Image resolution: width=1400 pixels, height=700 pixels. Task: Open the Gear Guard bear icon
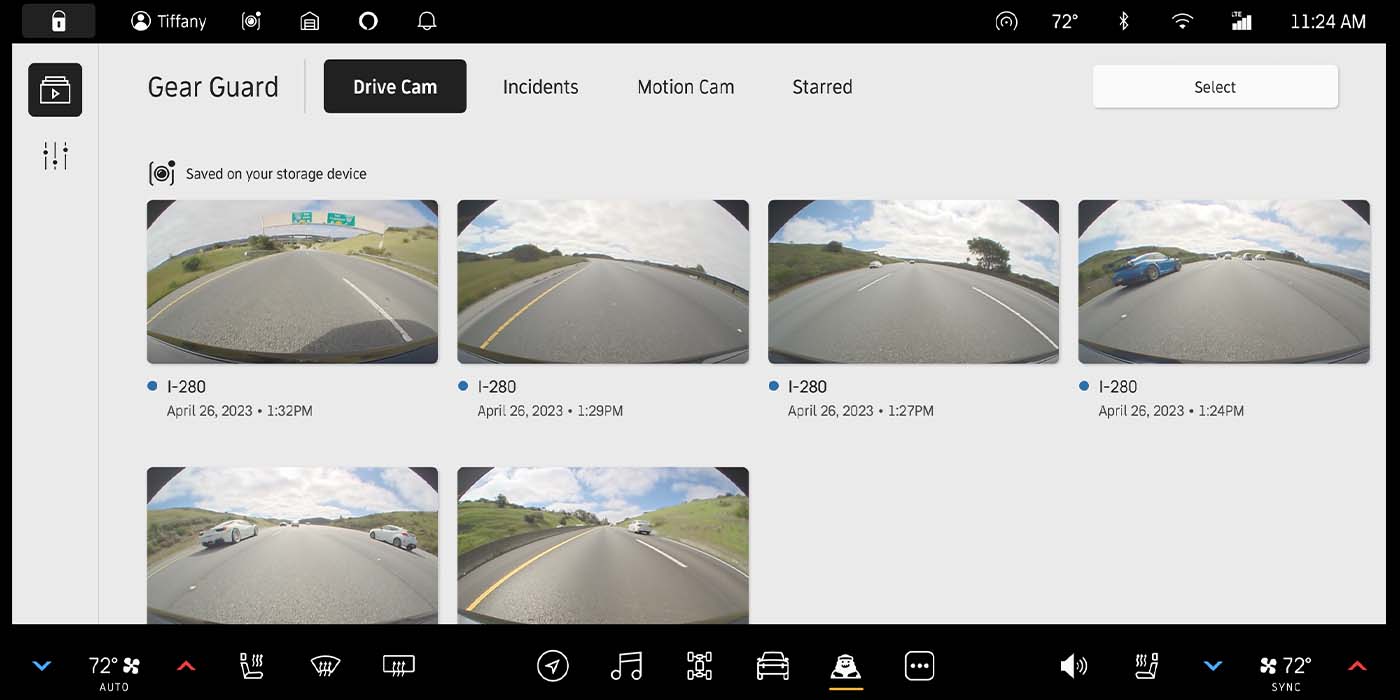[x=845, y=665]
